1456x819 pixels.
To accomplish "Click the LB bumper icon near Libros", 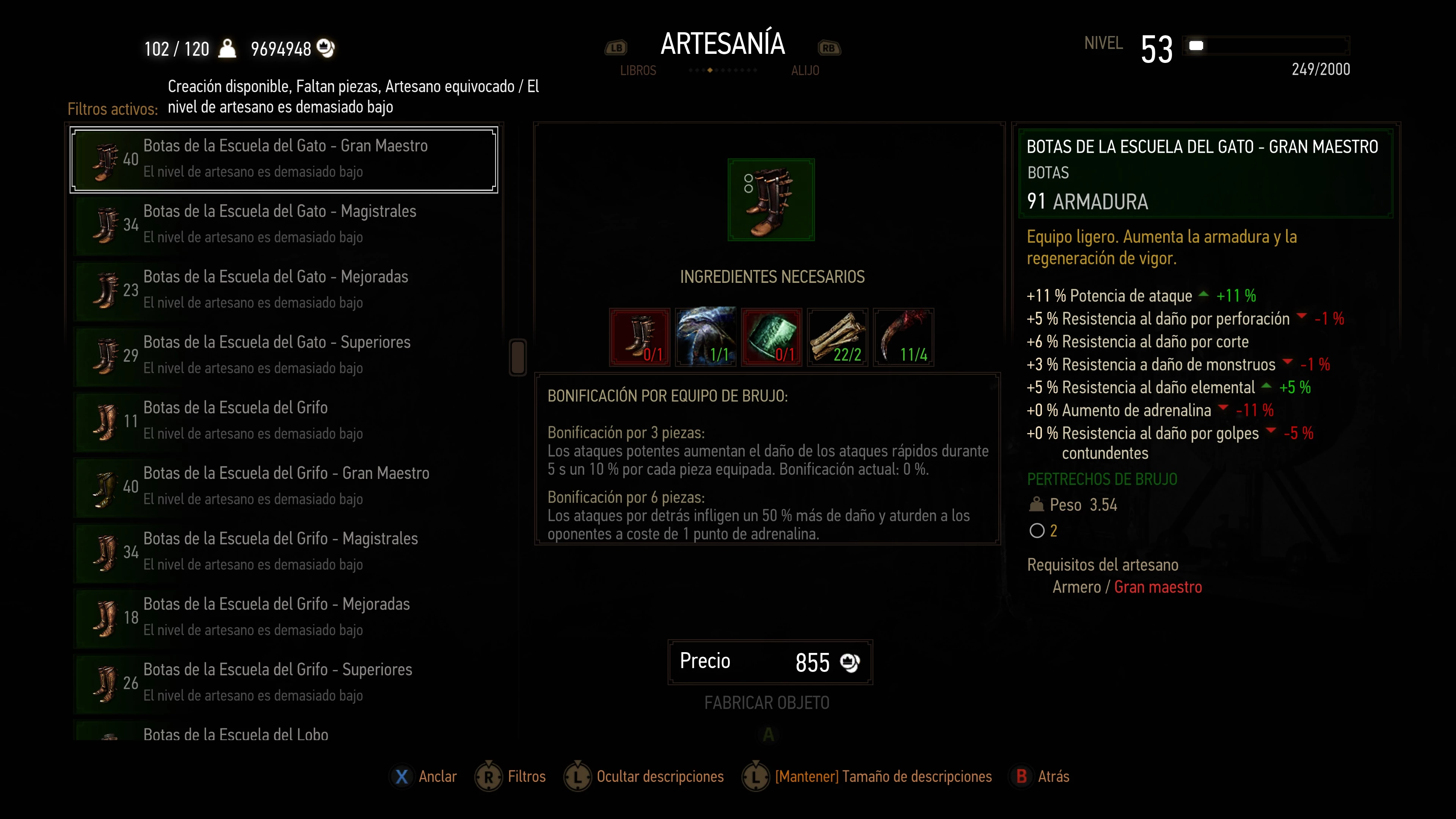I will [616, 48].
